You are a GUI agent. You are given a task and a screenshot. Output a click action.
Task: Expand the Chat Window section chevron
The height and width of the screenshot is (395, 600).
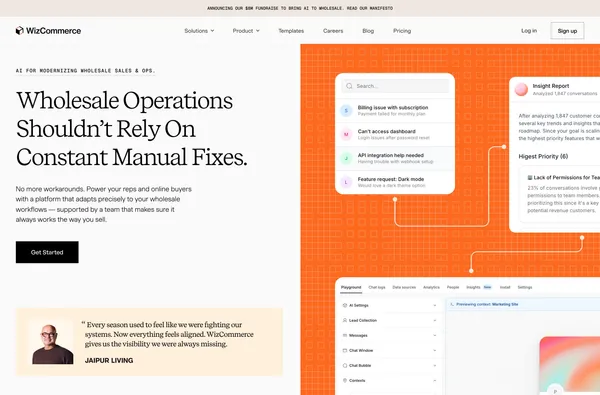tap(435, 350)
